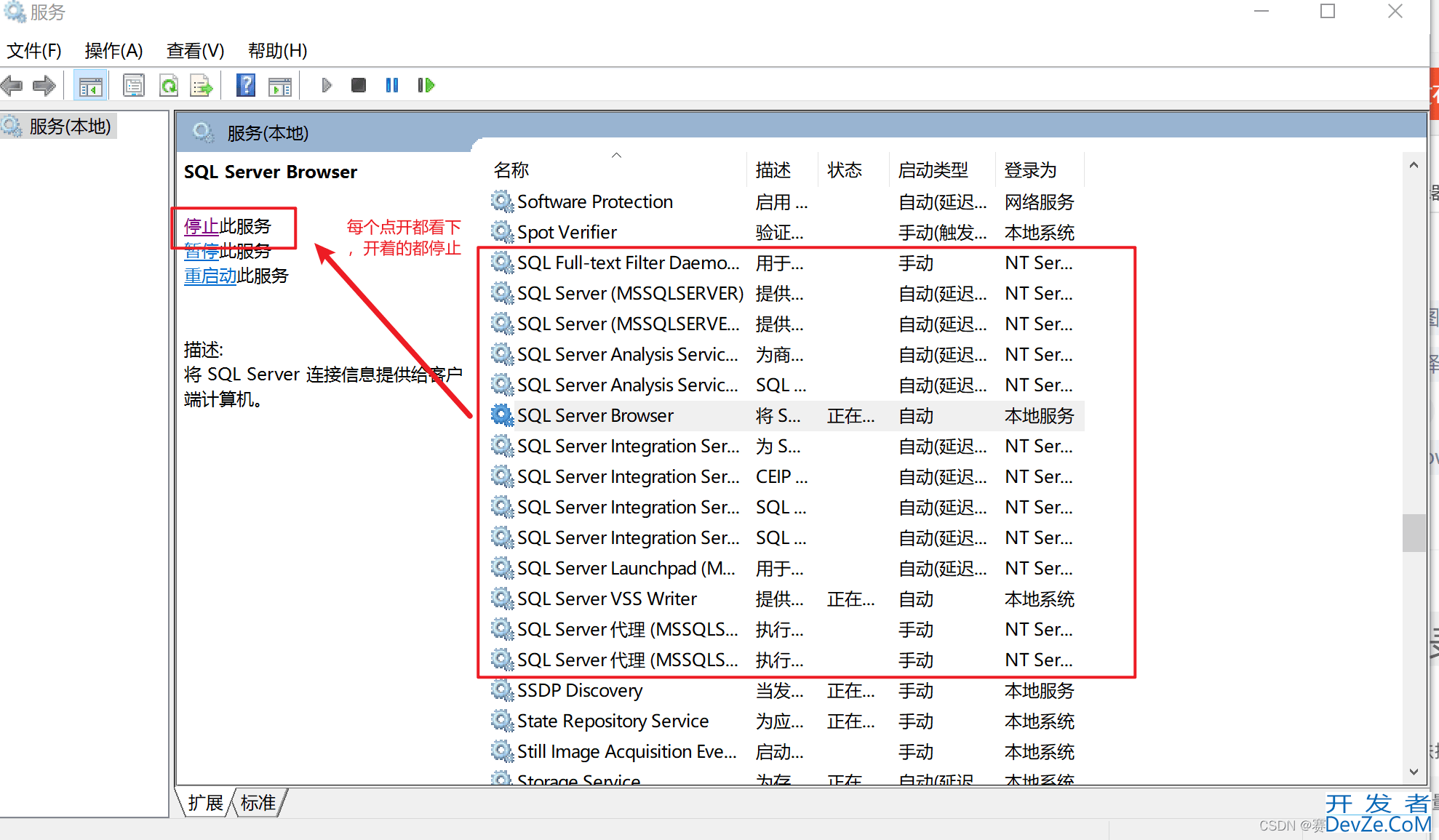The image size is (1439, 840).
Task: Sort by the 状态 column header
Action: coord(853,170)
